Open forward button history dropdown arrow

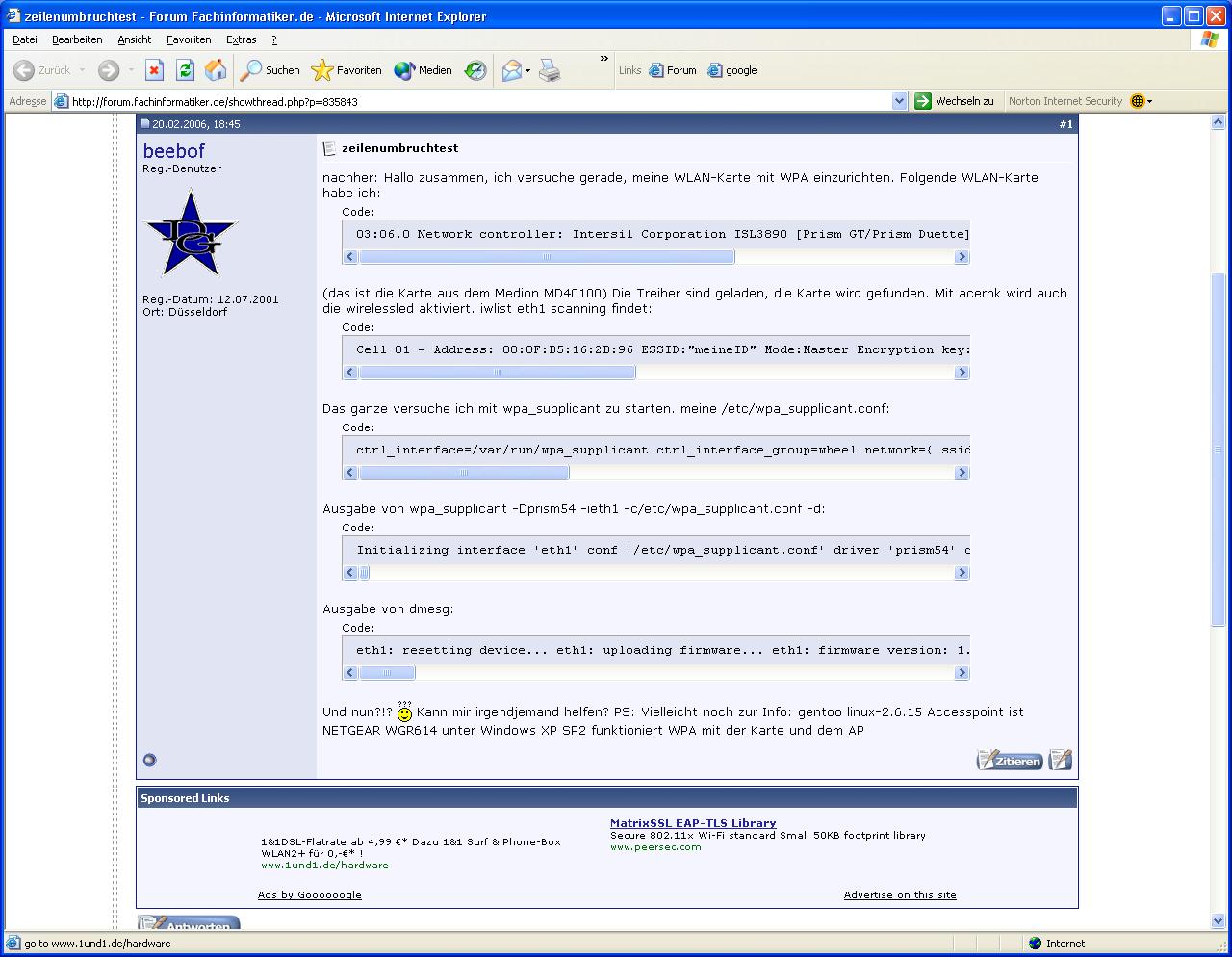(x=131, y=70)
